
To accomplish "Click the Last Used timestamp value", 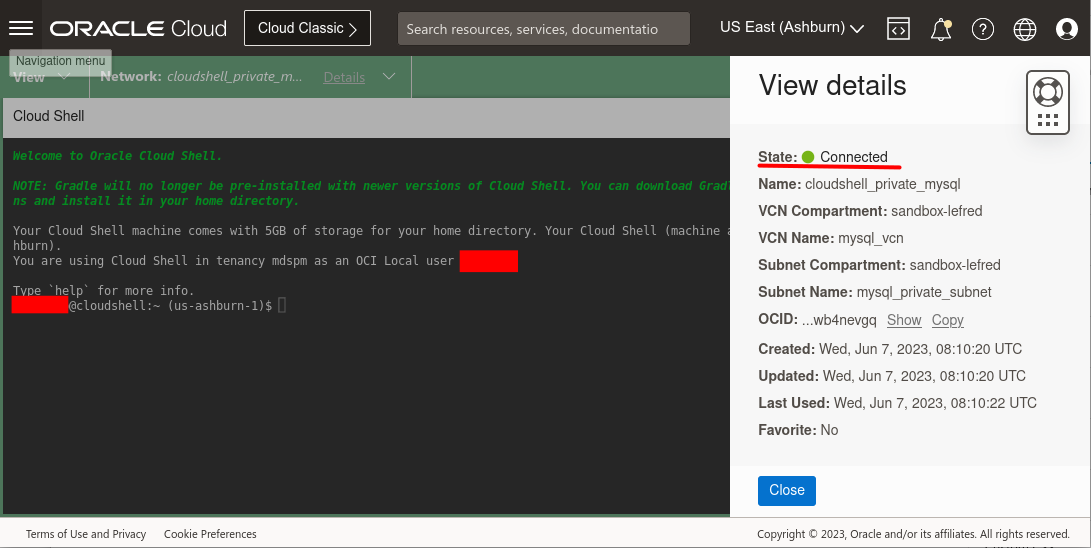I will point(935,403).
